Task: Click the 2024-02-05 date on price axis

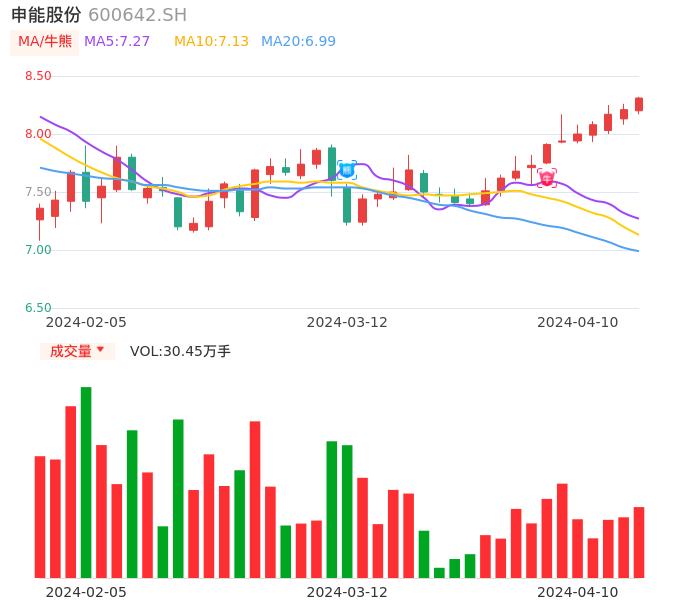Action: pos(86,322)
